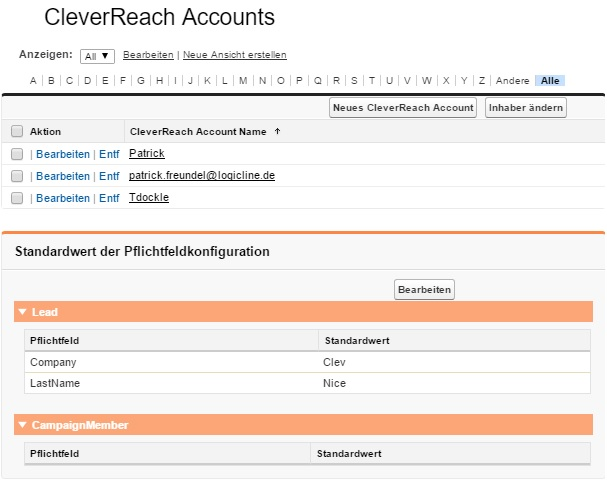
Task: Click Standardwert der Pflichtfeldkonfiguration heading
Action: point(142,252)
